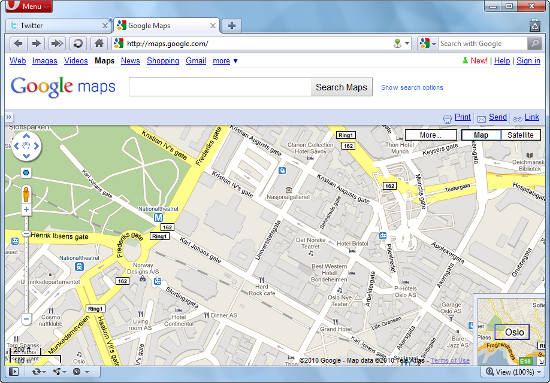Switch to the Twitter tab
Image resolution: width=550 pixels, height=383 pixels.
click(58, 26)
